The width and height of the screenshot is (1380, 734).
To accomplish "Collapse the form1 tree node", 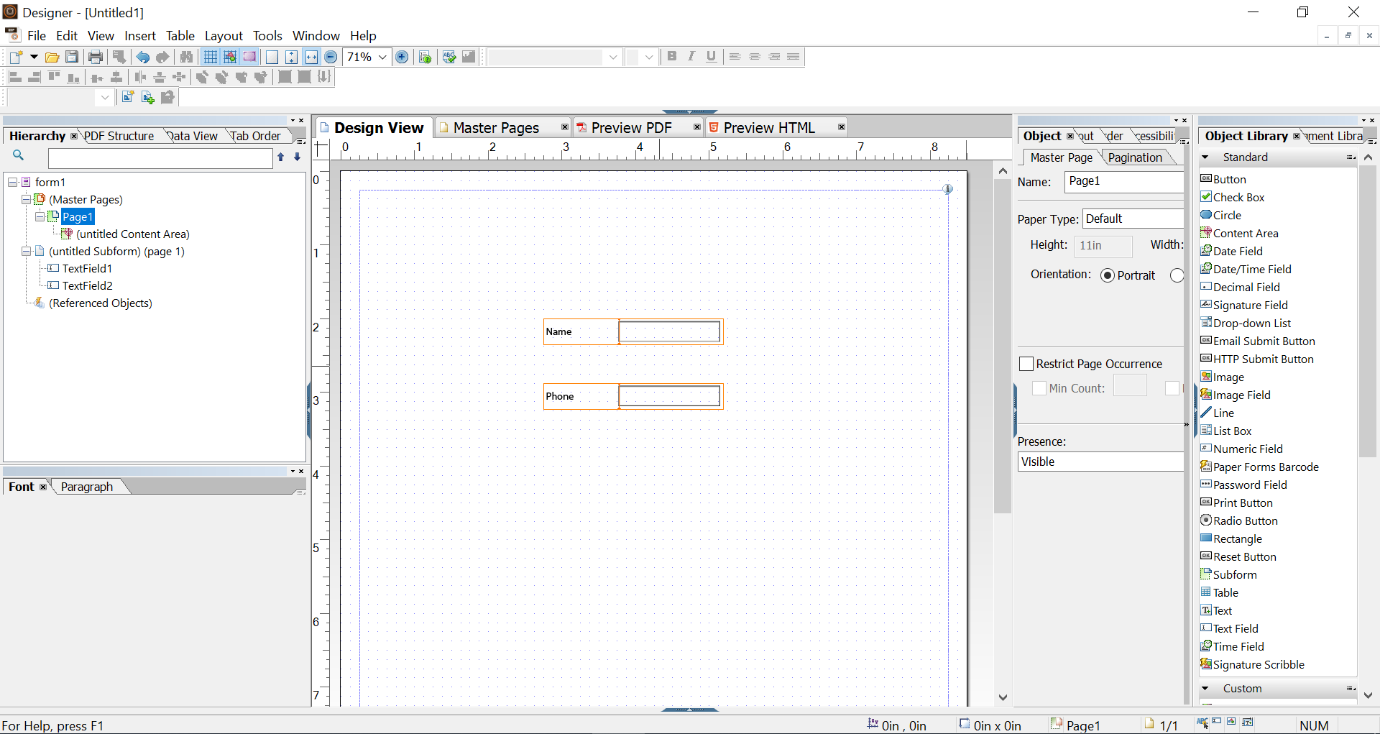I will (x=12, y=182).
